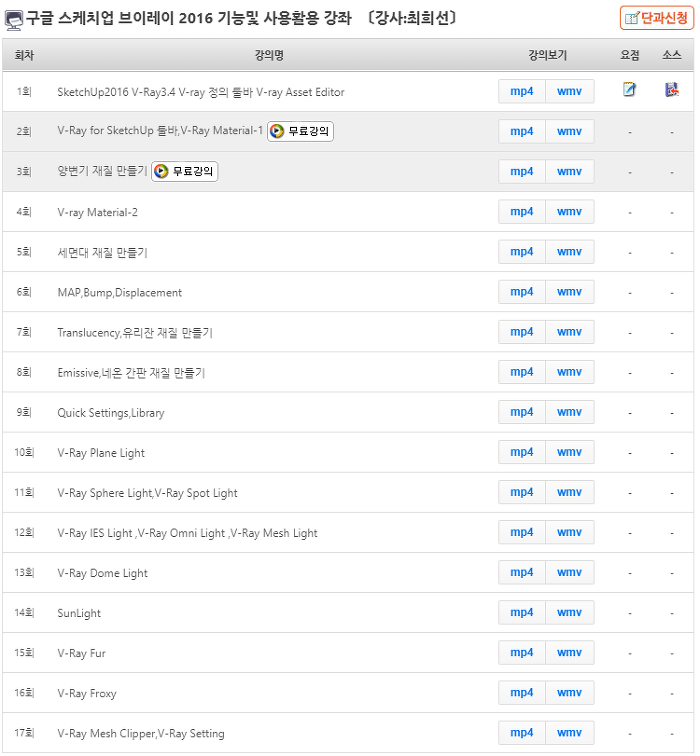
Task: Open mp4 for MAP,Bump,Displacement
Action: 522,292
